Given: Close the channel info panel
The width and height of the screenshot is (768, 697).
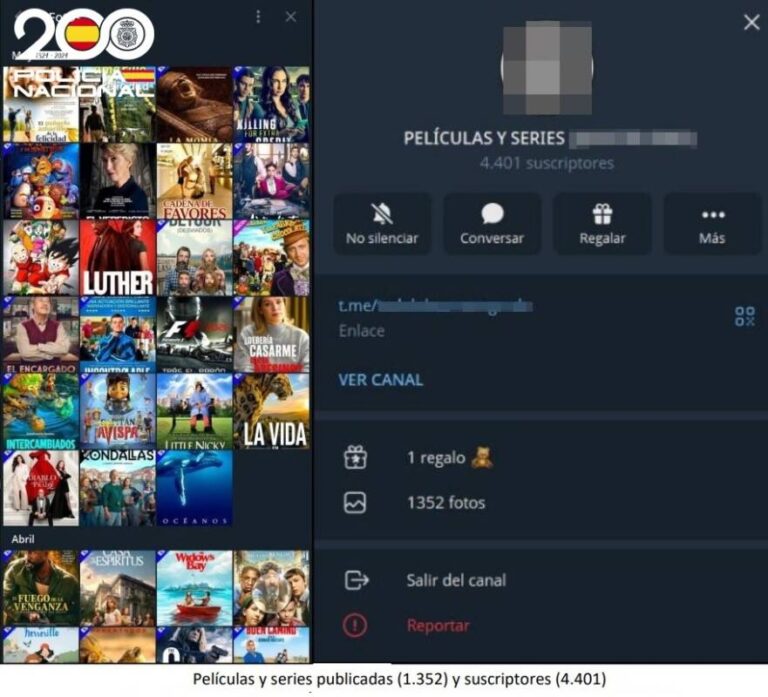Looking at the screenshot, I should pos(751,22).
